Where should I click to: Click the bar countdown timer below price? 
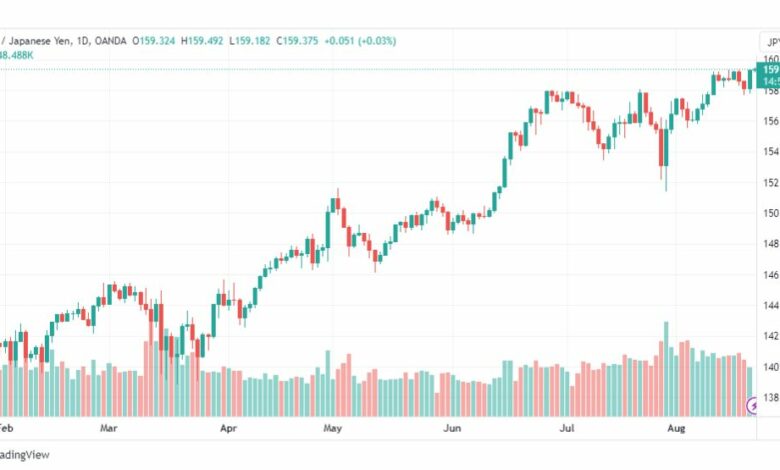pyautogui.click(x=769, y=82)
